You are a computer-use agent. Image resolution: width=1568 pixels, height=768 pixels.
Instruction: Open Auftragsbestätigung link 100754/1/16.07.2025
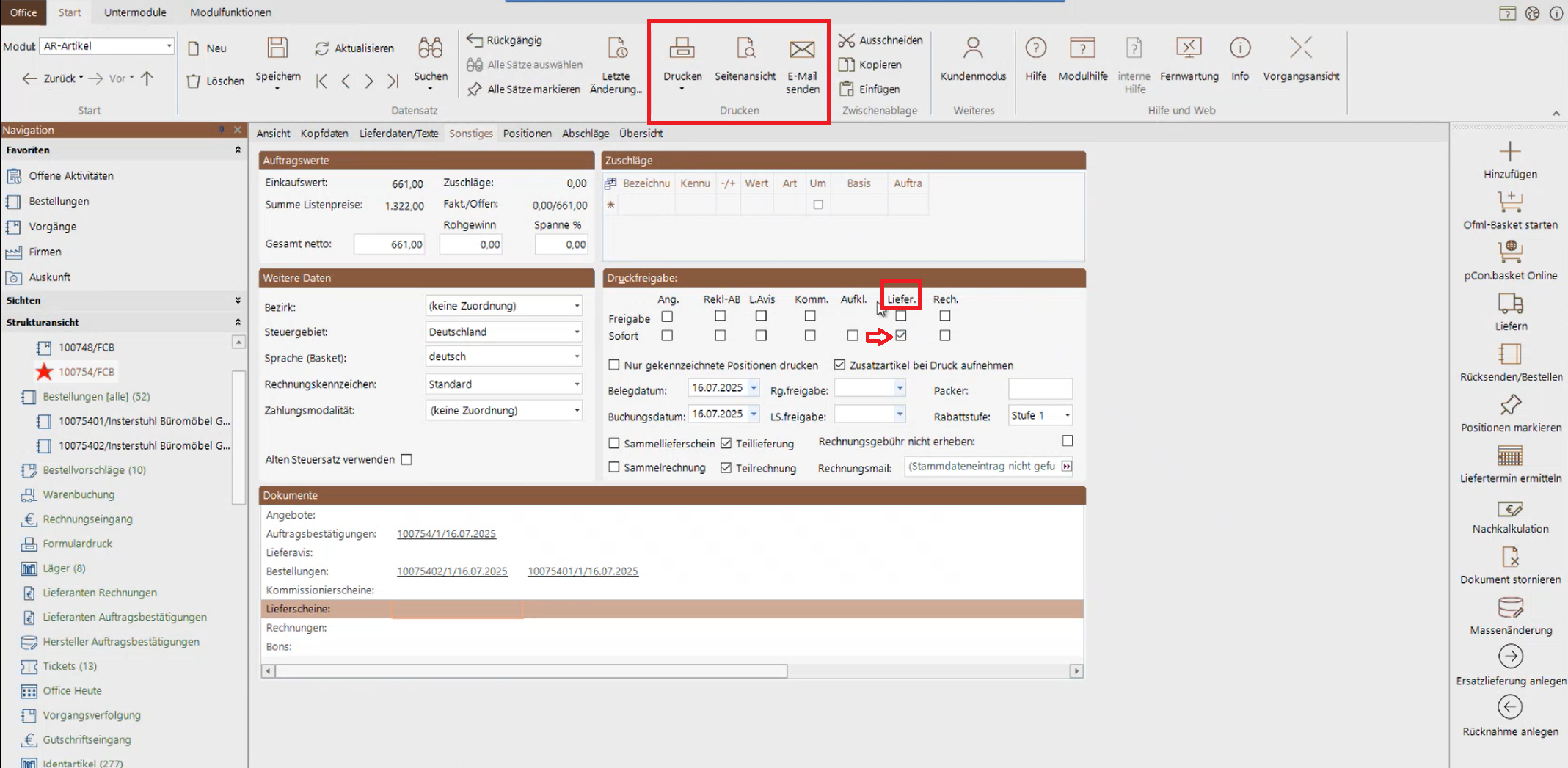(446, 534)
